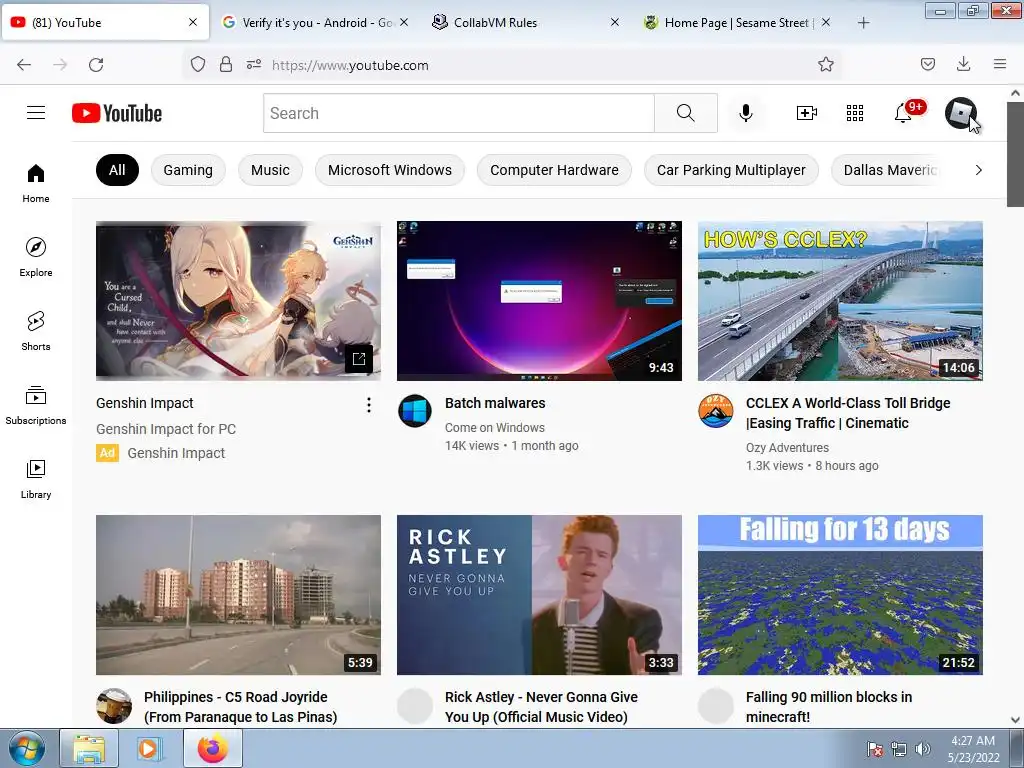
Task: Open the Come on Windows channel link
Action: [x=495, y=428]
